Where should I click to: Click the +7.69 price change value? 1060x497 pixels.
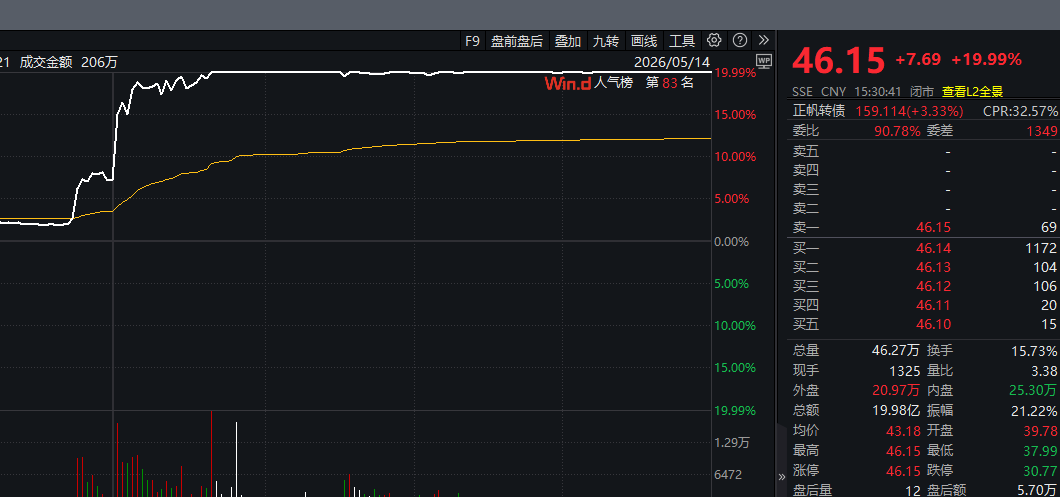click(x=918, y=60)
